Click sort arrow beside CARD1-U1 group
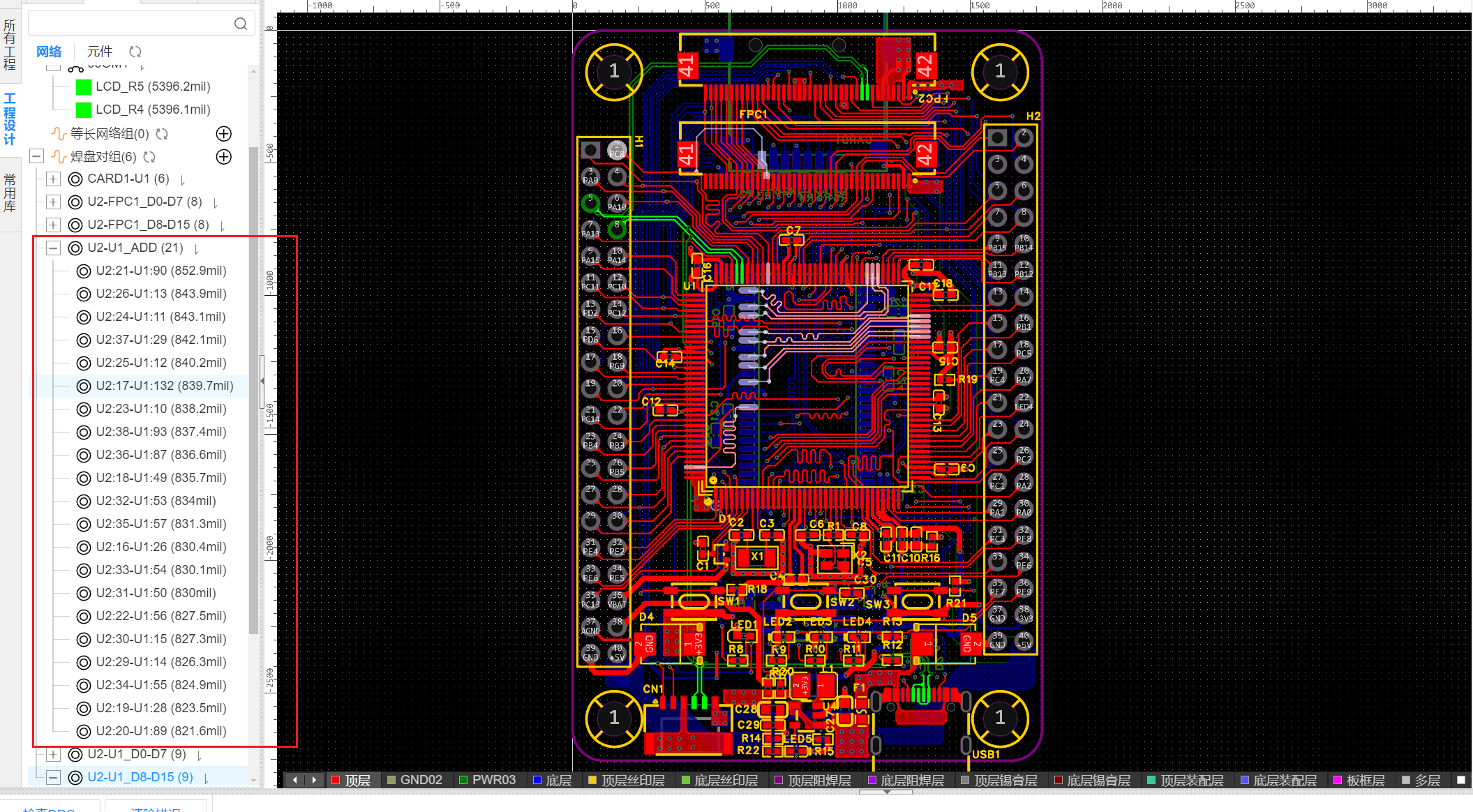The width and height of the screenshot is (1473, 812). pos(183,180)
